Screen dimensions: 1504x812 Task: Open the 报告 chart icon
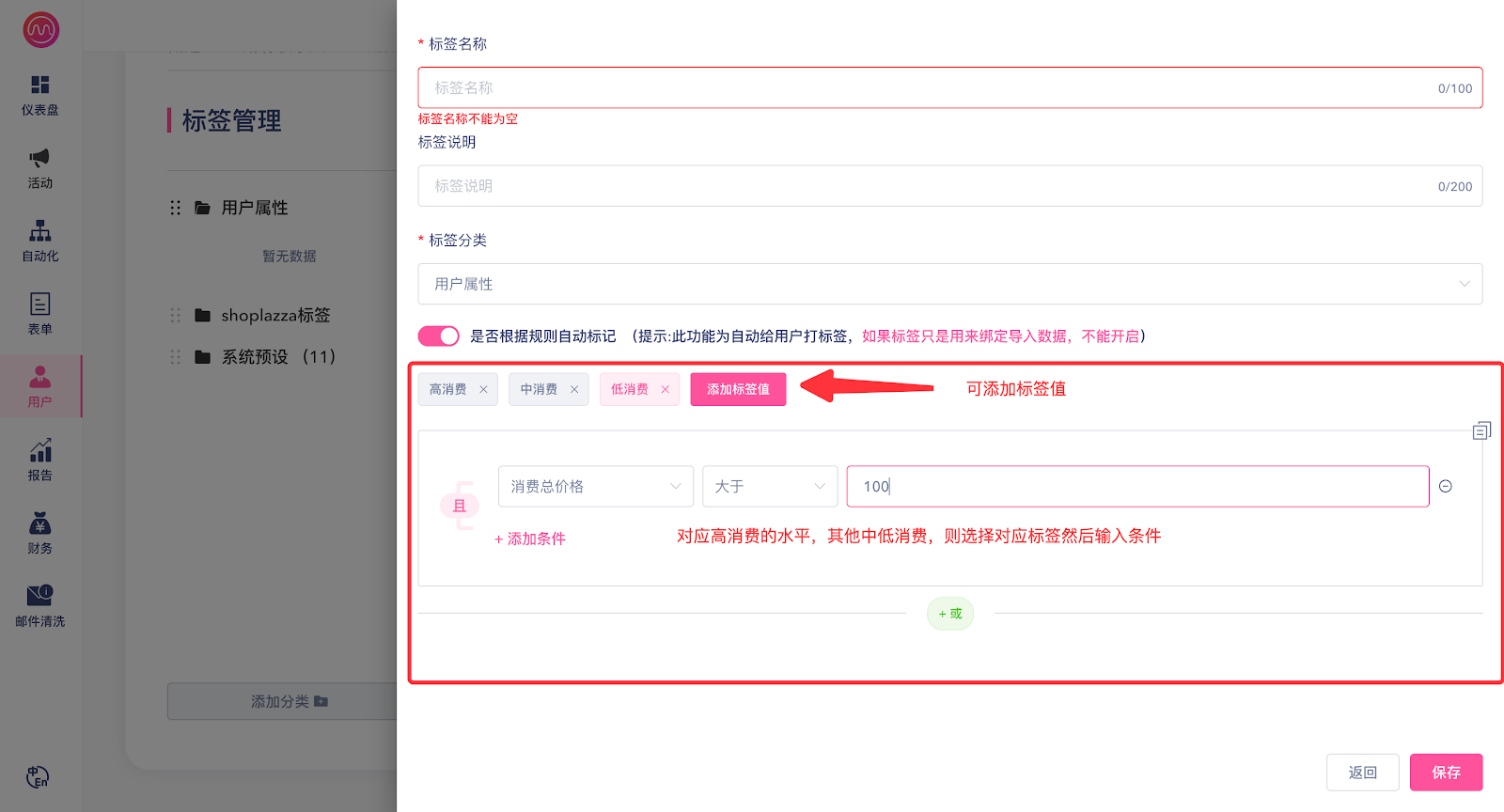point(39,451)
